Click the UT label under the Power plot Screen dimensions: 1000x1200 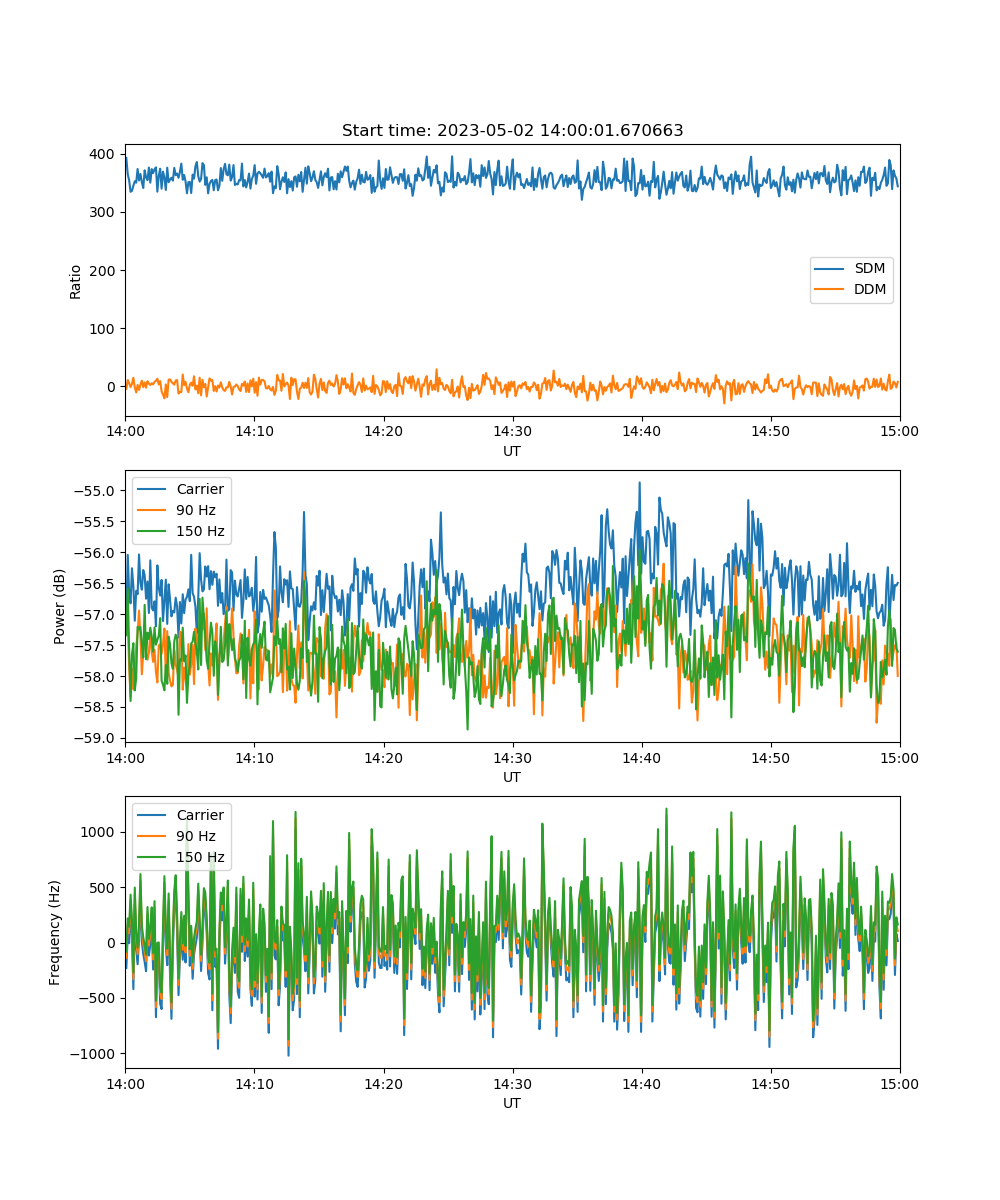coord(512,777)
